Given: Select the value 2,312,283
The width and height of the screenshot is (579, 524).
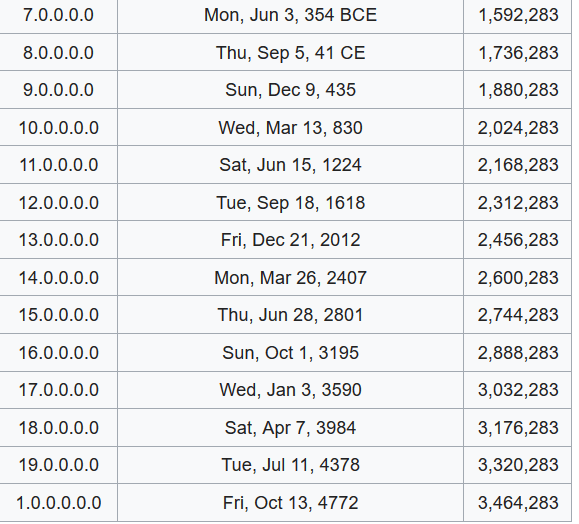Looking at the screenshot, I should pos(518,203).
